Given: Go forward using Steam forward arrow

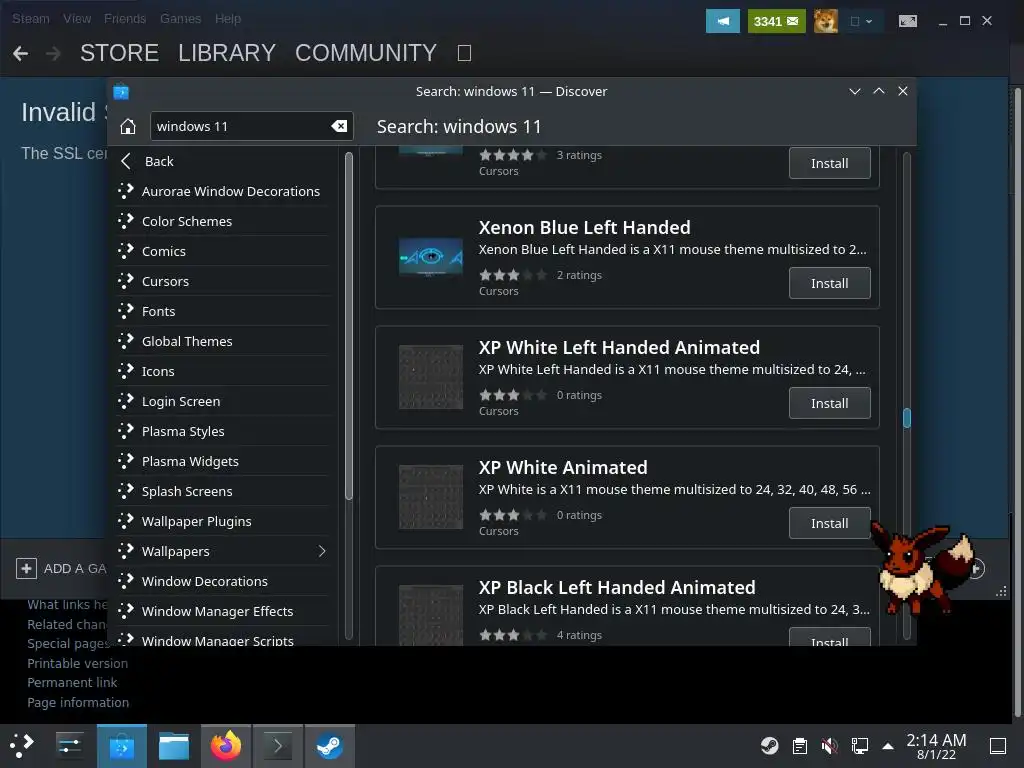Looking at the screenshot, I should point(54,53).
